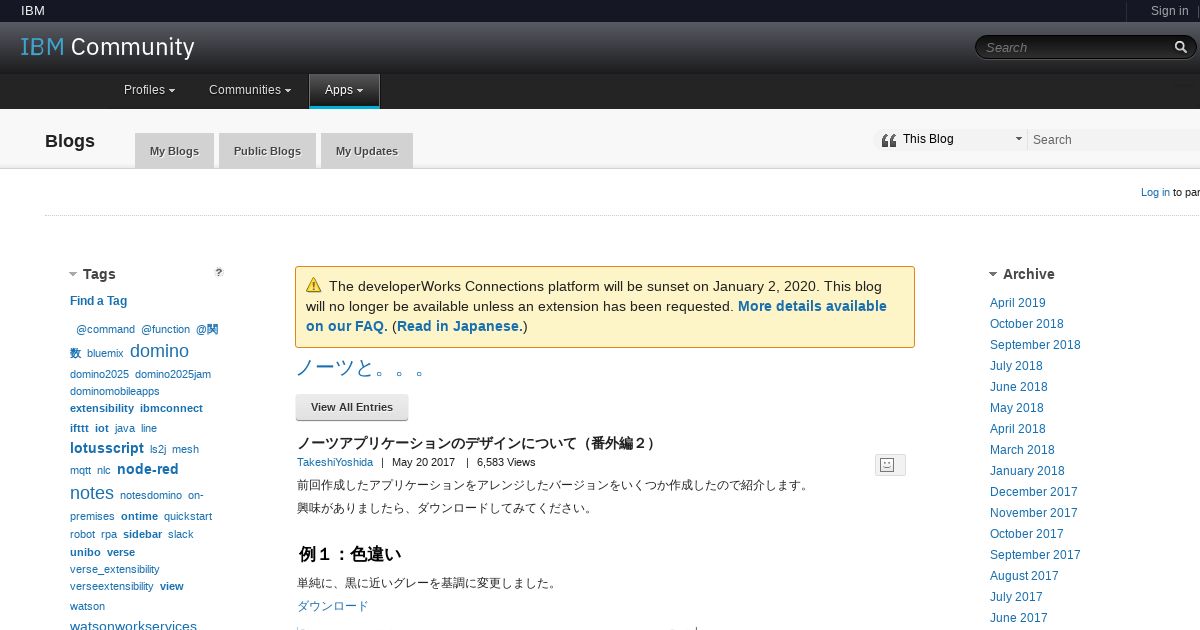Open the January 2018 archive
This screenshot has width=1200, height=630.
coord(1027,471)
